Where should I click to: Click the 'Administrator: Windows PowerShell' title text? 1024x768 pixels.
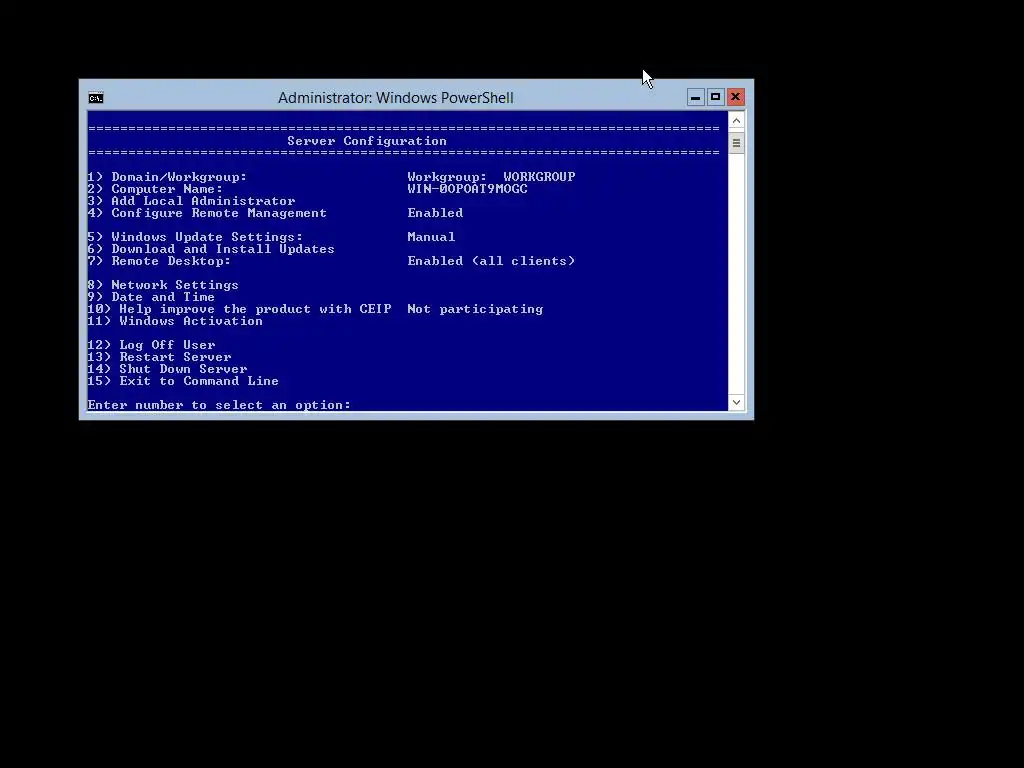[396, 98]
